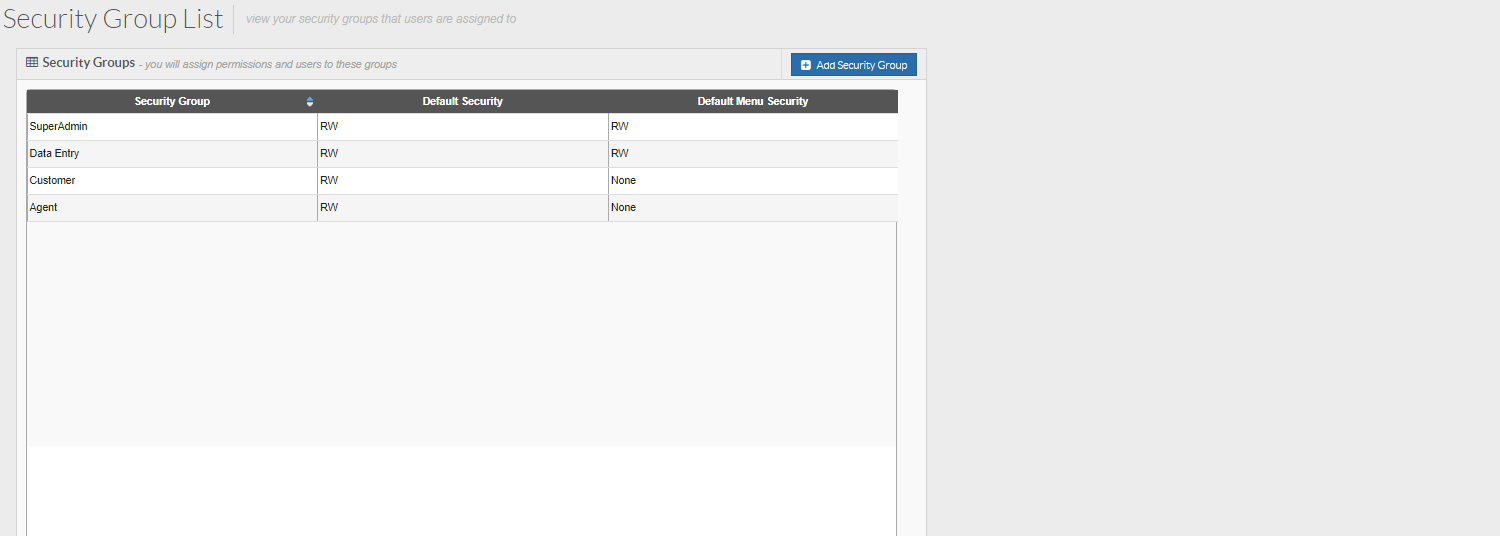Open the Customer security group
This screenshot has height=536, width=1500.
pos(53,181)
